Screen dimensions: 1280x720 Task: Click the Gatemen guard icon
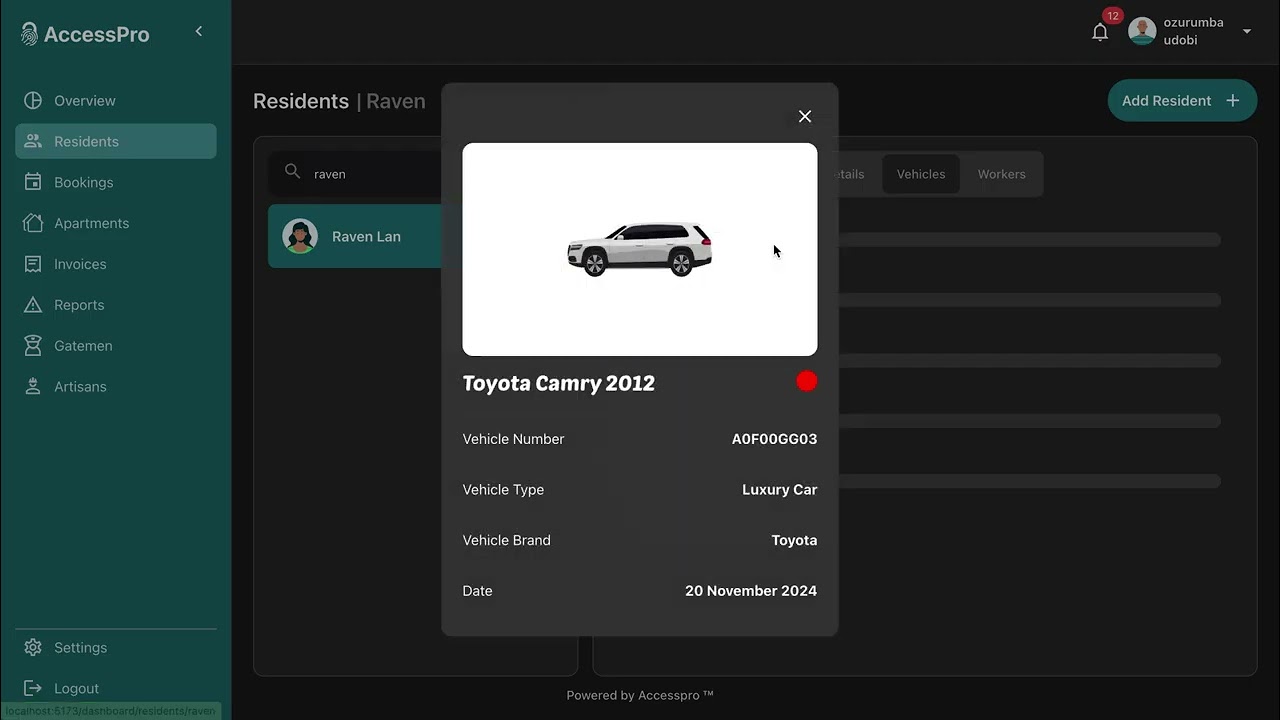pyautogui.click(x=33, y=346)
